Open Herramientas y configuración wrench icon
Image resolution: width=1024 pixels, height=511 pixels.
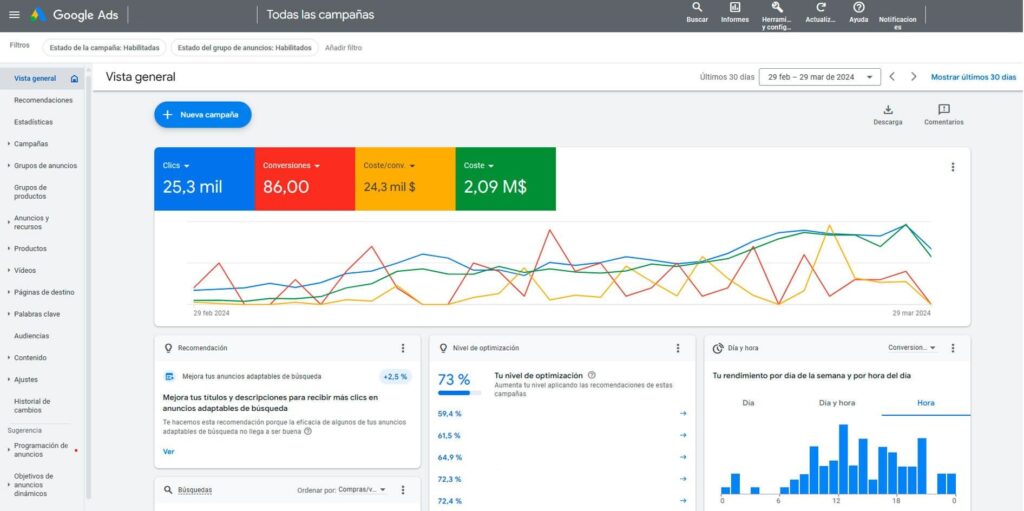777,8
